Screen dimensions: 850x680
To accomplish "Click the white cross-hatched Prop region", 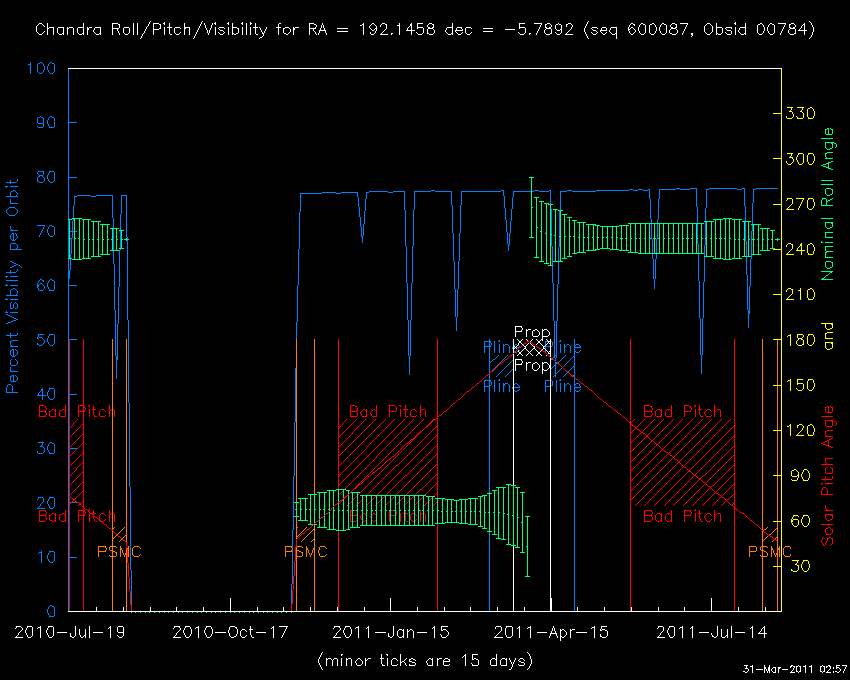I will (532, 348).
